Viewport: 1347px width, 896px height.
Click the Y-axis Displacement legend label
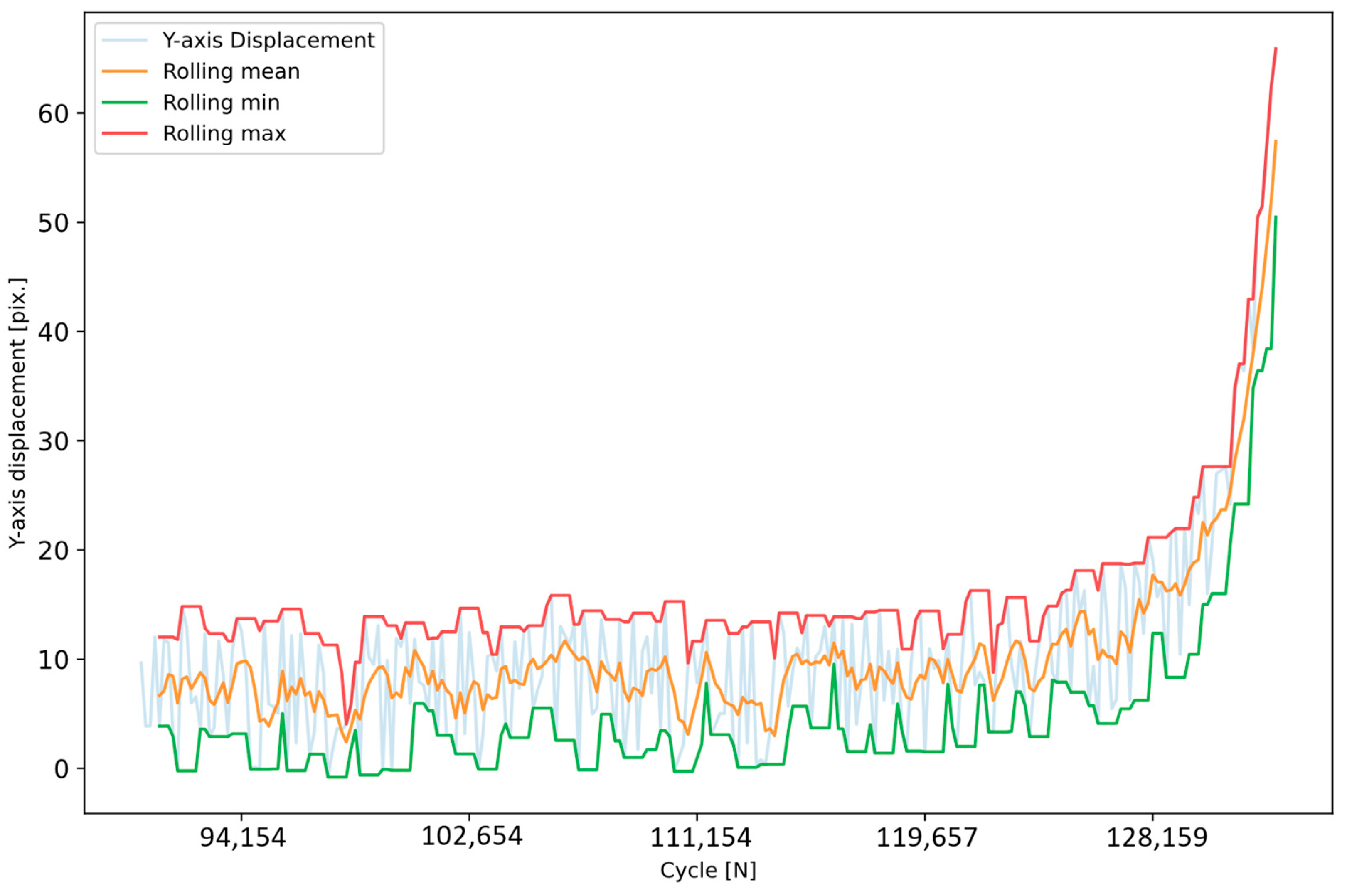pyautogui.click(x=268, y=41)
